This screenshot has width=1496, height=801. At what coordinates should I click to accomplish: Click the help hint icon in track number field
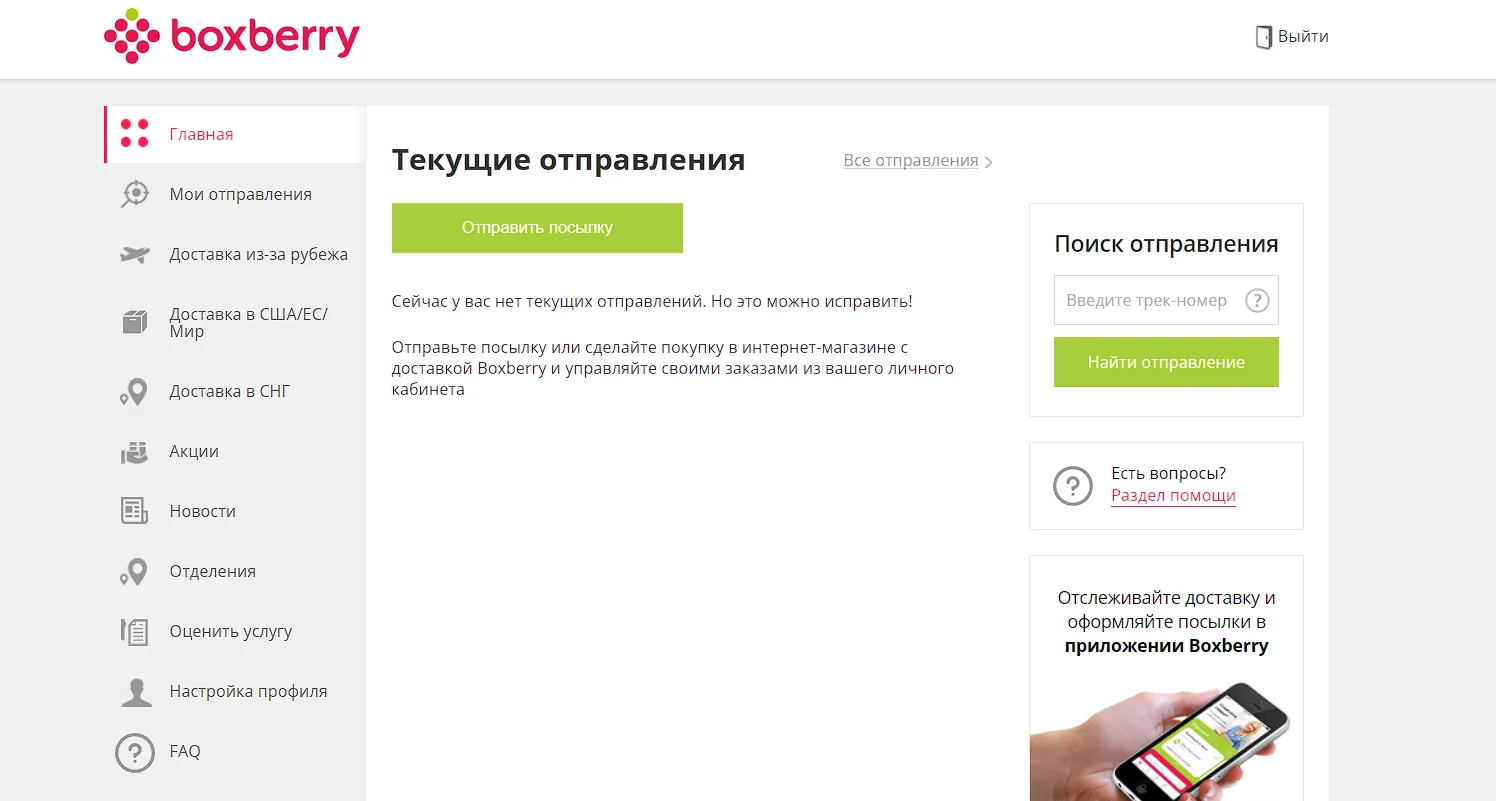1257,300
